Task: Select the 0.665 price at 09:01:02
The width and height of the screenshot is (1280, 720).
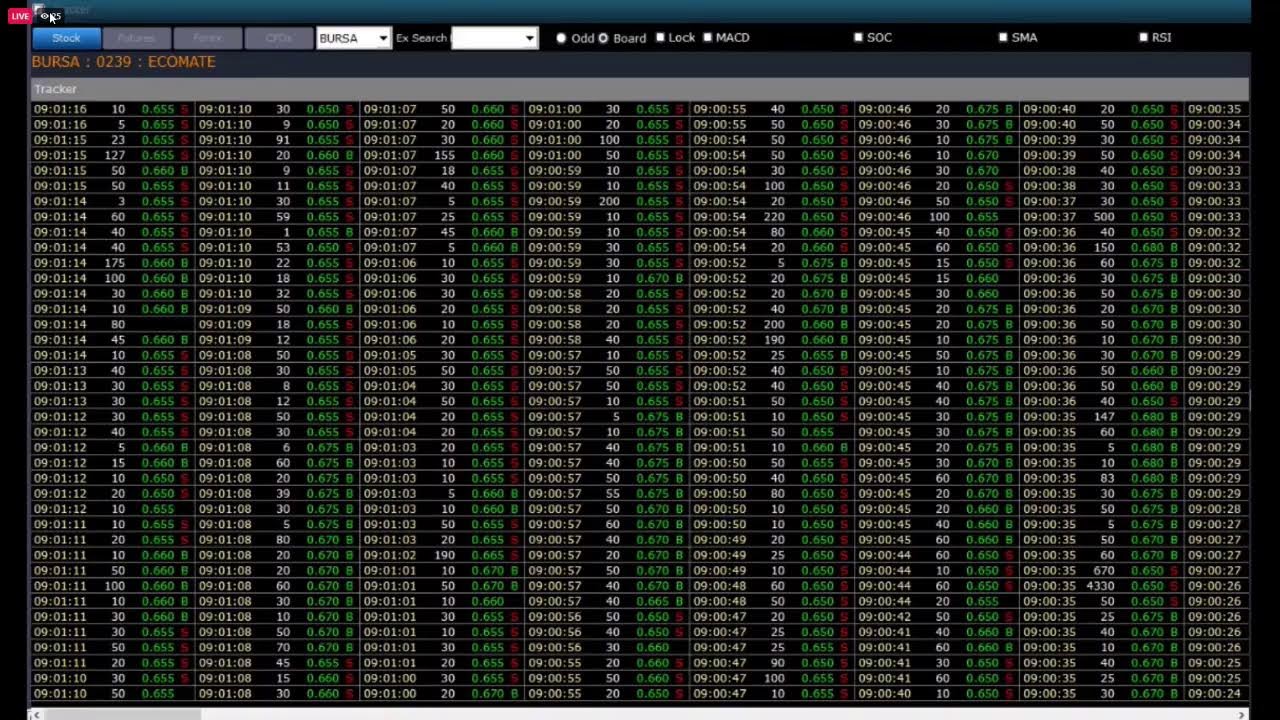Action: (487, 555)
